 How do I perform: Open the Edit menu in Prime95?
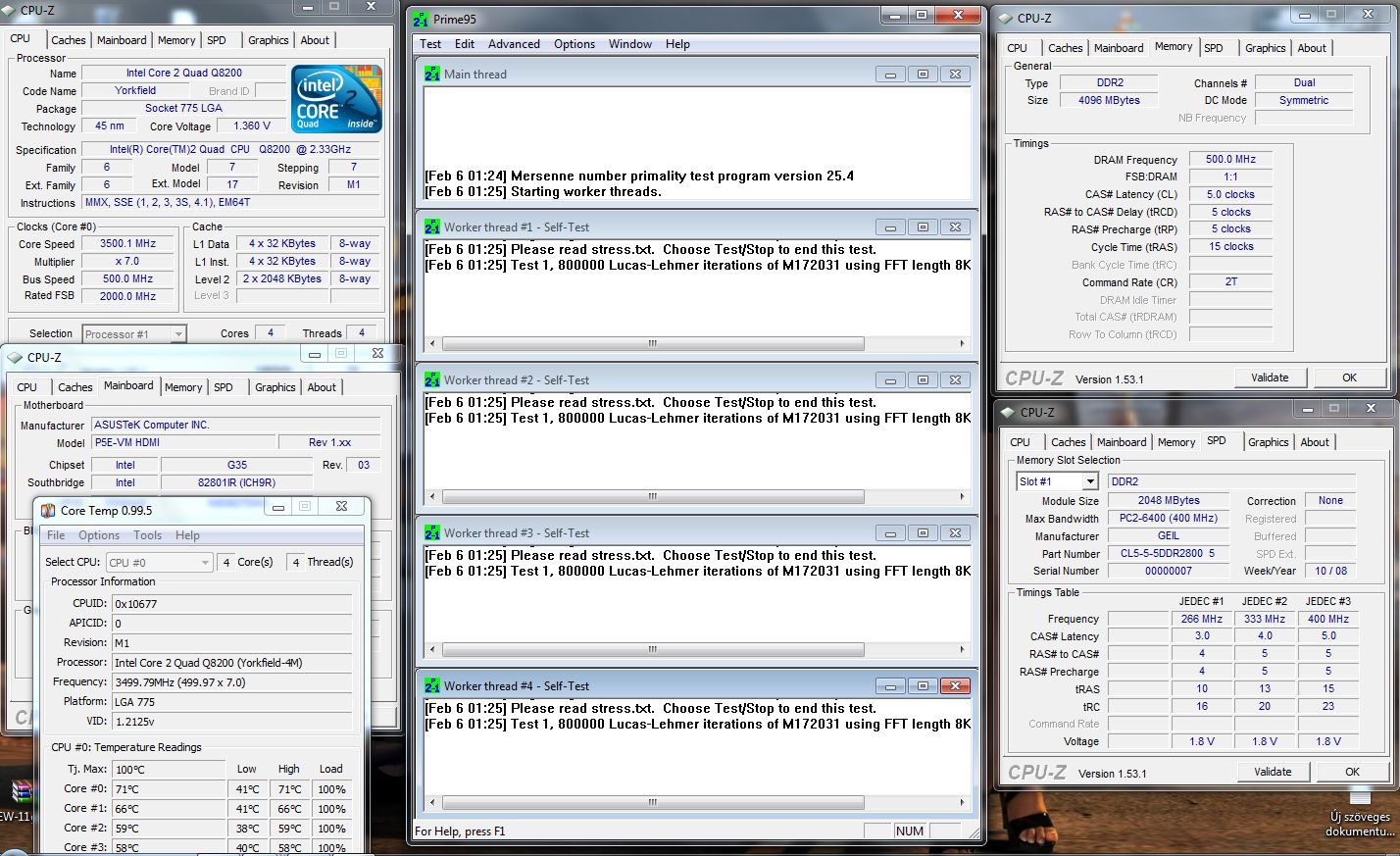tap(465, 44)
